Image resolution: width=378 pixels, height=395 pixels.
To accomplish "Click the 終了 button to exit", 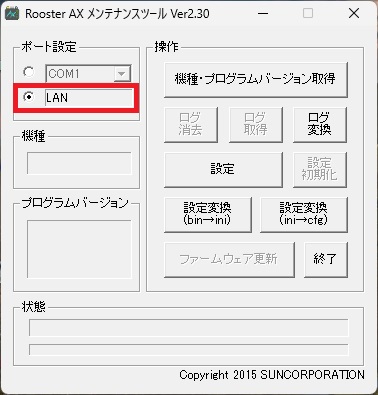I will click(x=326, y=259).
